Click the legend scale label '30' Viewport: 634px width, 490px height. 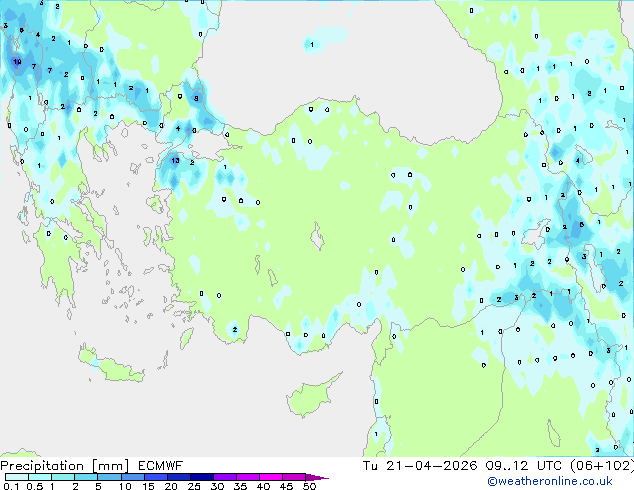(x=217, y=486)
